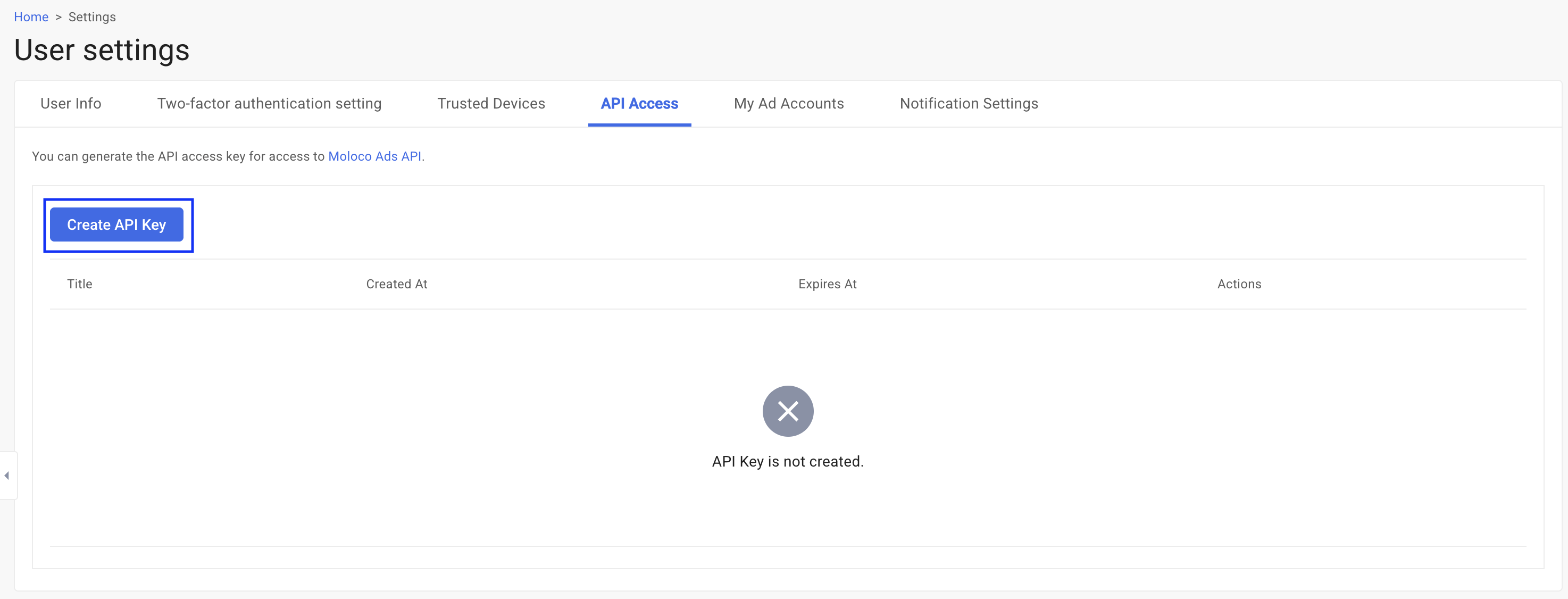Viewport: 1568px width, 599px height.
Task: Click the Created At column header
Action: point(396,284)
